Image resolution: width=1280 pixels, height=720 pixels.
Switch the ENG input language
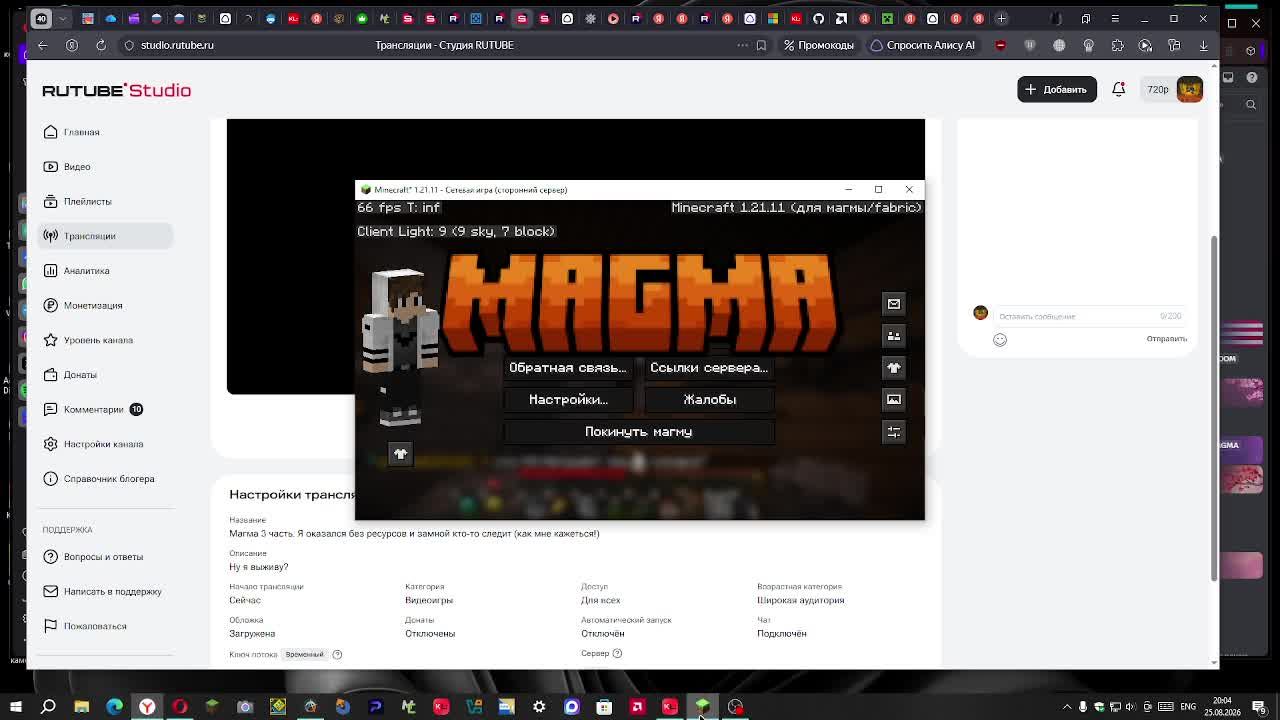1188,707
